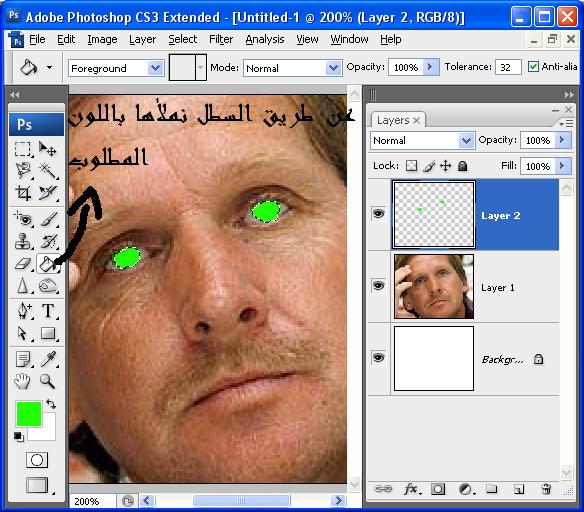Select the Magic Wand tool
Viewport: 584px width, 512px height.
(48, 171)
